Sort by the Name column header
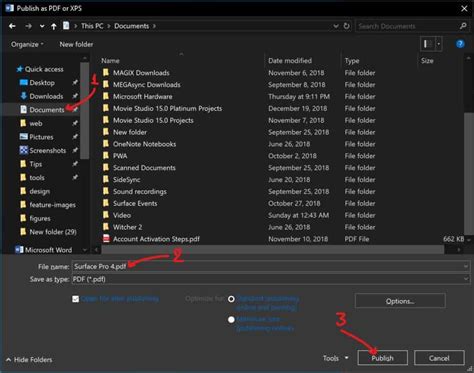The height and width of the screenshot is (373, 474). click(110, 61)
